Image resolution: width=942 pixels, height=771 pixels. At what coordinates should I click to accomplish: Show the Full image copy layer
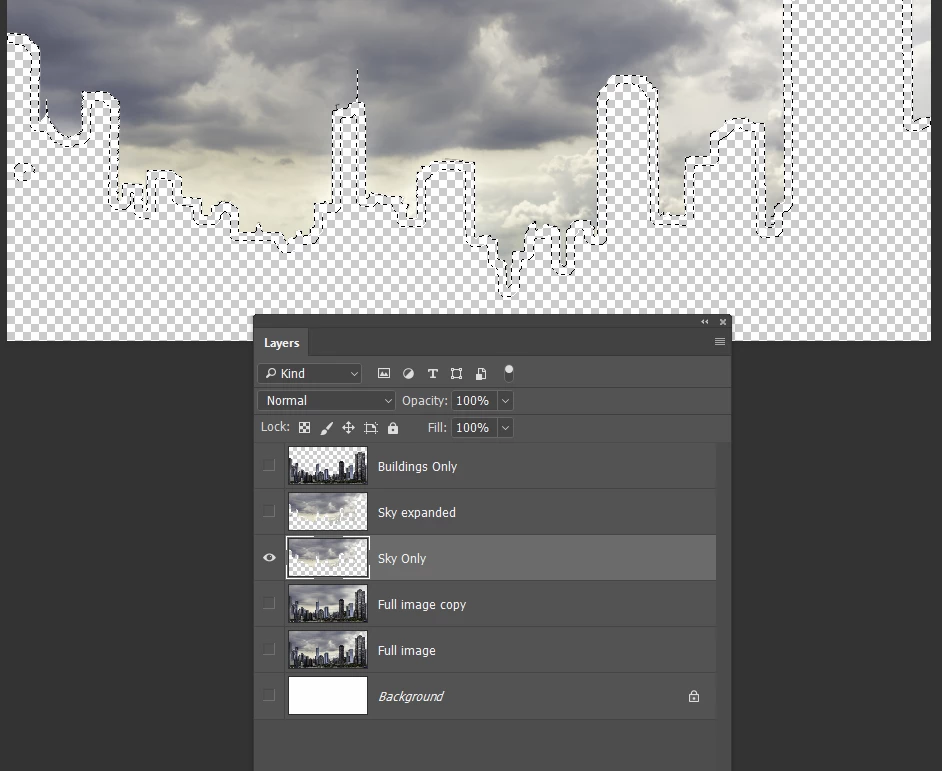point(269,603)
